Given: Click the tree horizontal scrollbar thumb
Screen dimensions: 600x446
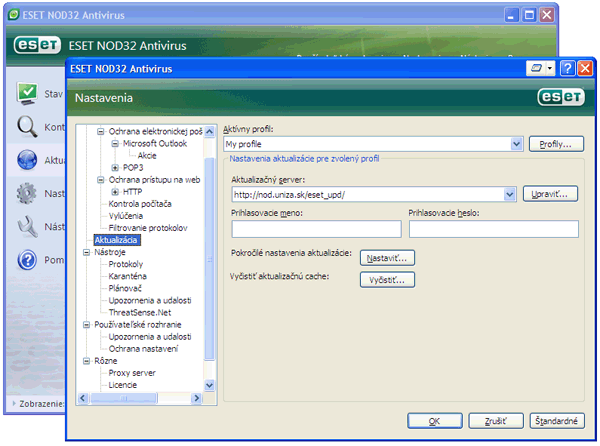Looking at the screenshot, I should pyautogui.click(x=124, y=398).
